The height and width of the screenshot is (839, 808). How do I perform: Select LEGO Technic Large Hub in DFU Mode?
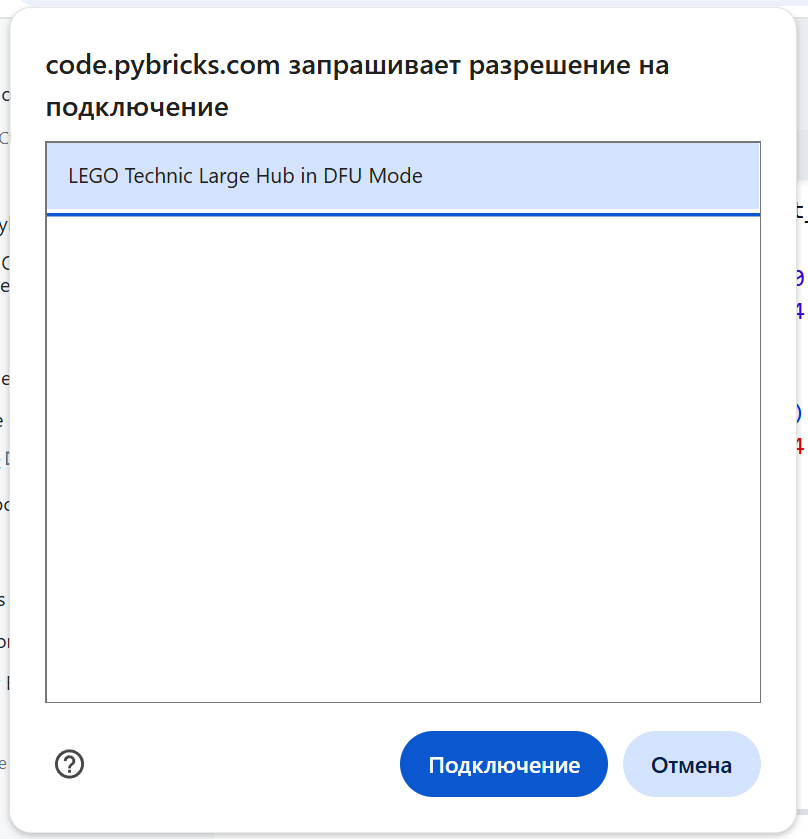(245, 176)
